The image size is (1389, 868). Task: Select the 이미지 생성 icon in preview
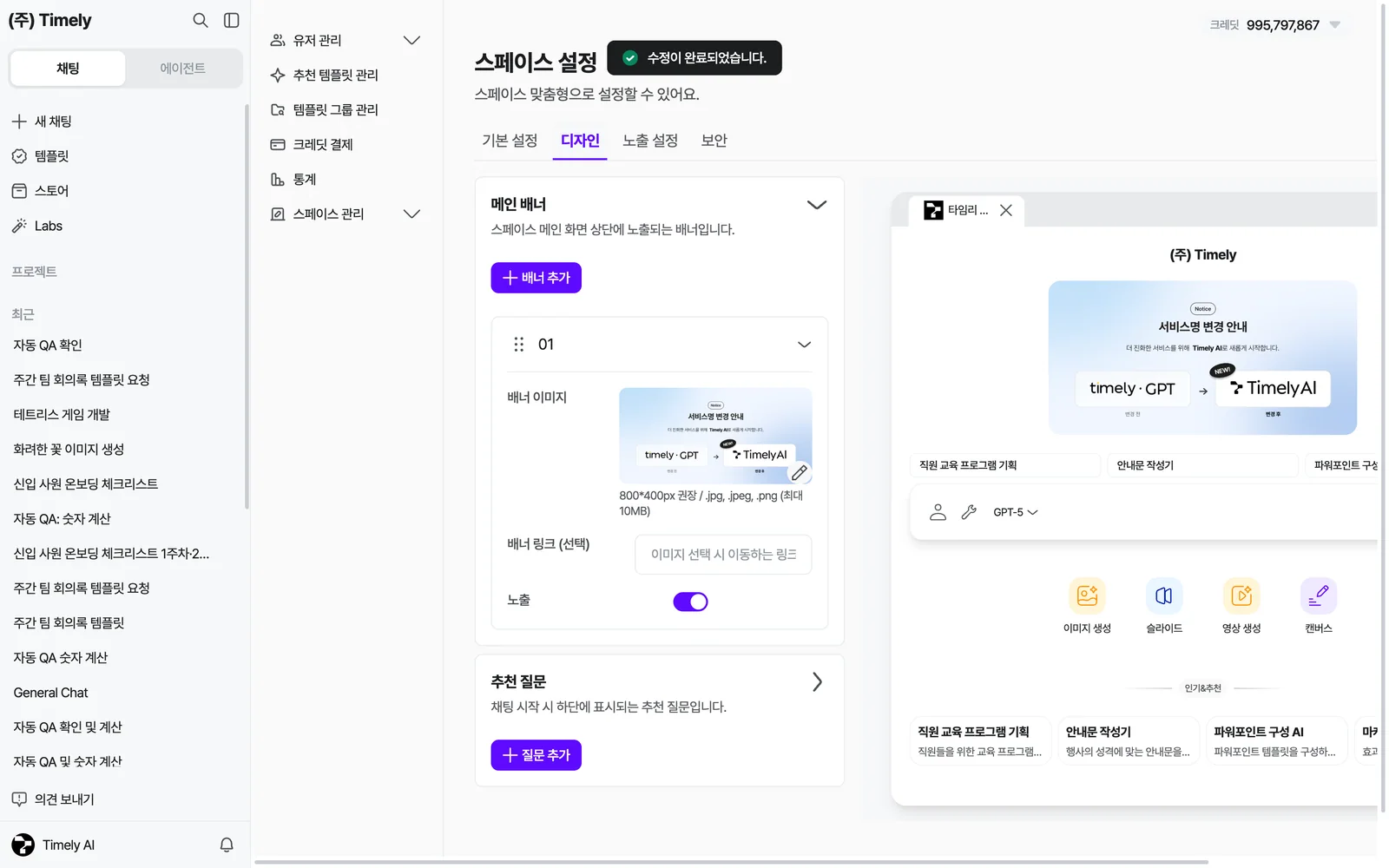point(1087,595)
